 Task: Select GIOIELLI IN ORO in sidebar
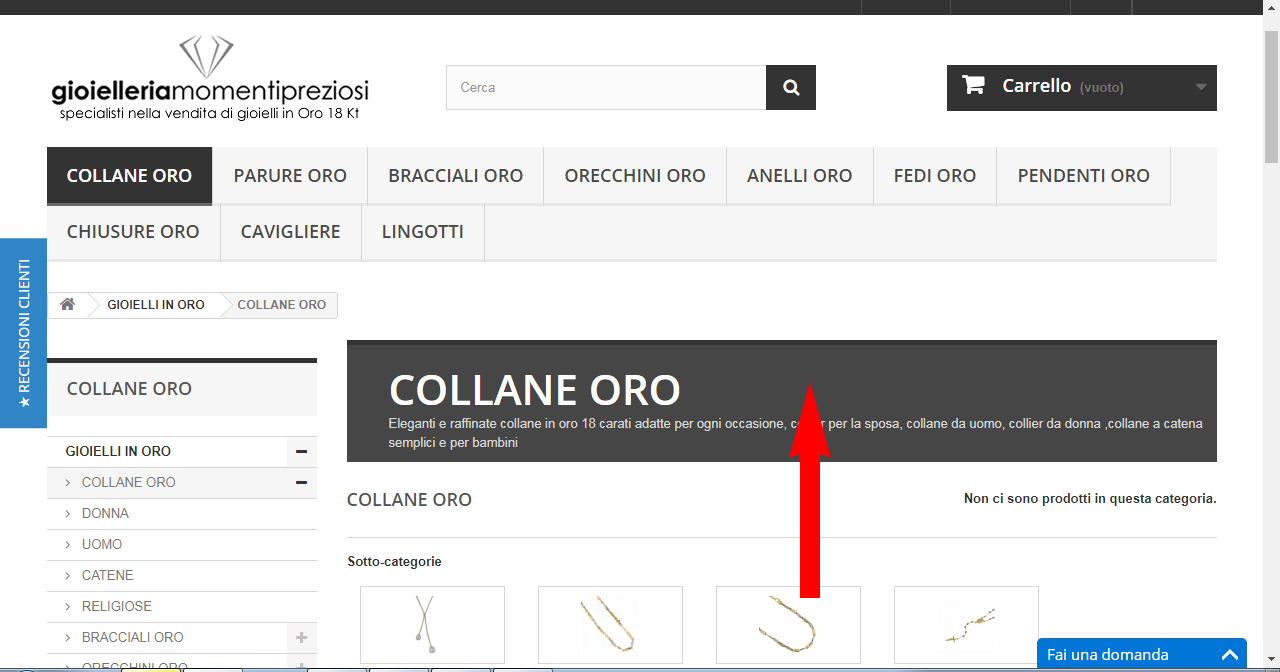coord(118,452)
